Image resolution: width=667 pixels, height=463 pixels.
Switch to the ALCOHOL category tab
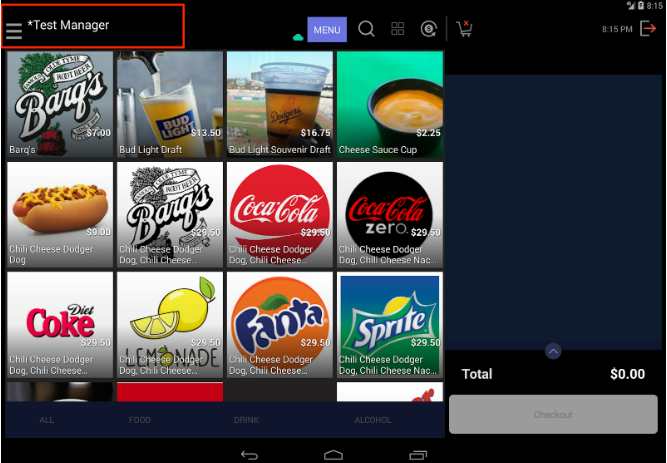(x=373, y=420)
